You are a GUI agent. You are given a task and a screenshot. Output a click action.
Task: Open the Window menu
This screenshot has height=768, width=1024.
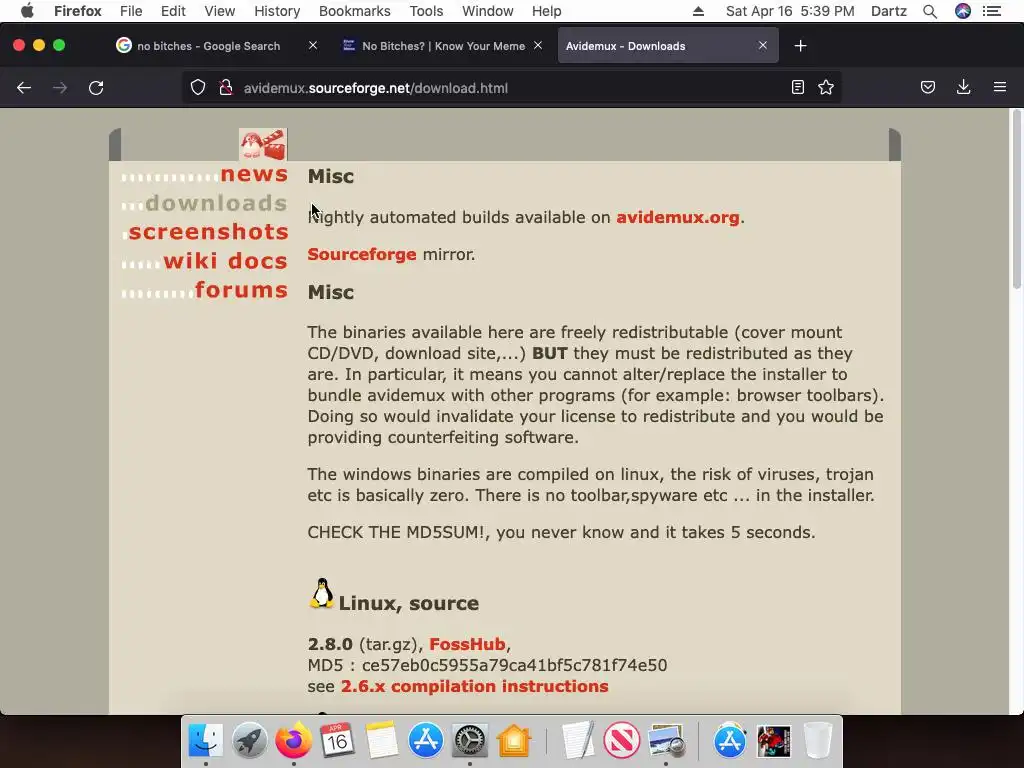click(x=488, y=11)
